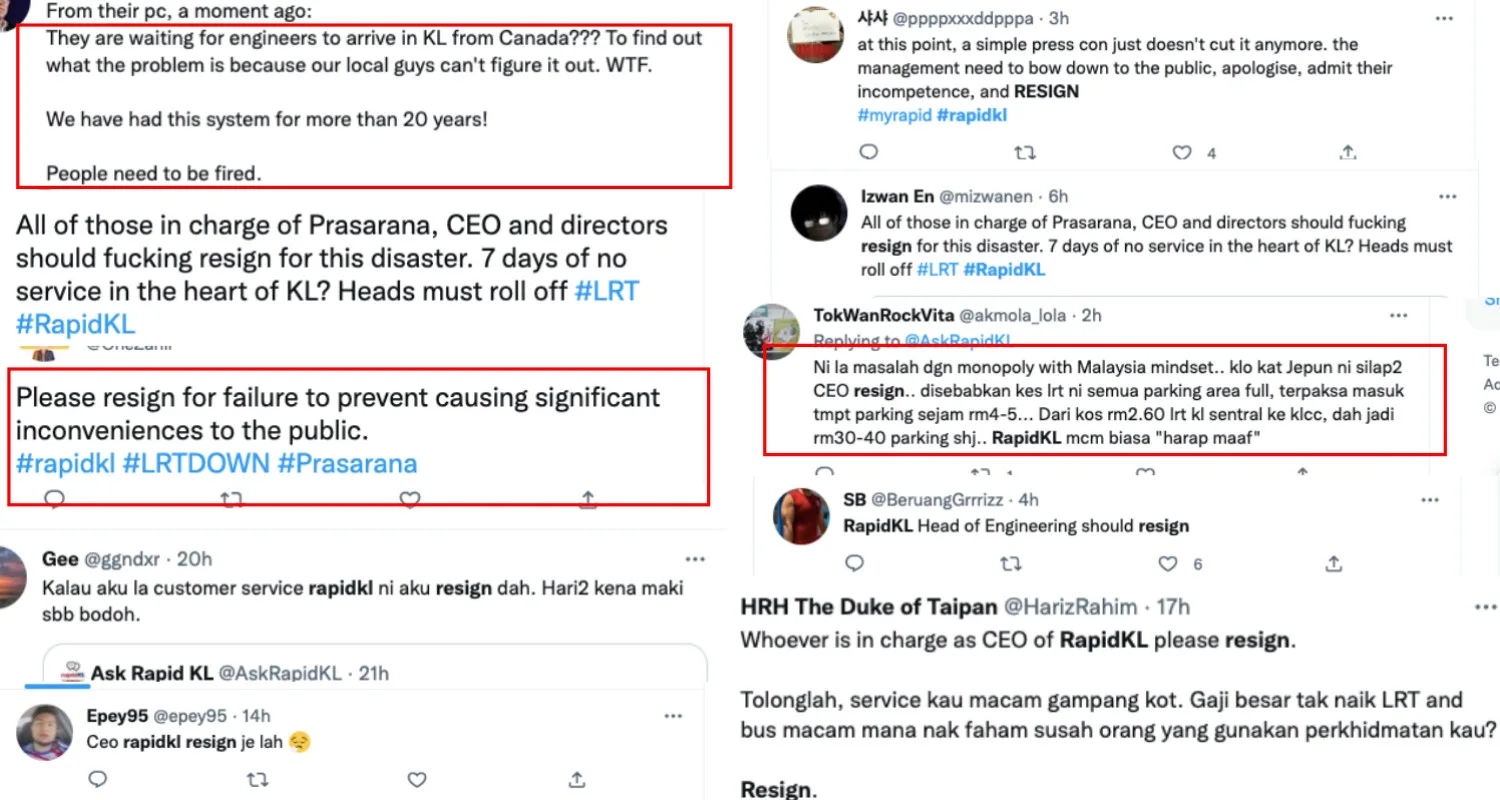Toggle like on the #LRTDOWN tweet
The width and height of the screenshot is (1500, 800).
(x=408, y=498)
